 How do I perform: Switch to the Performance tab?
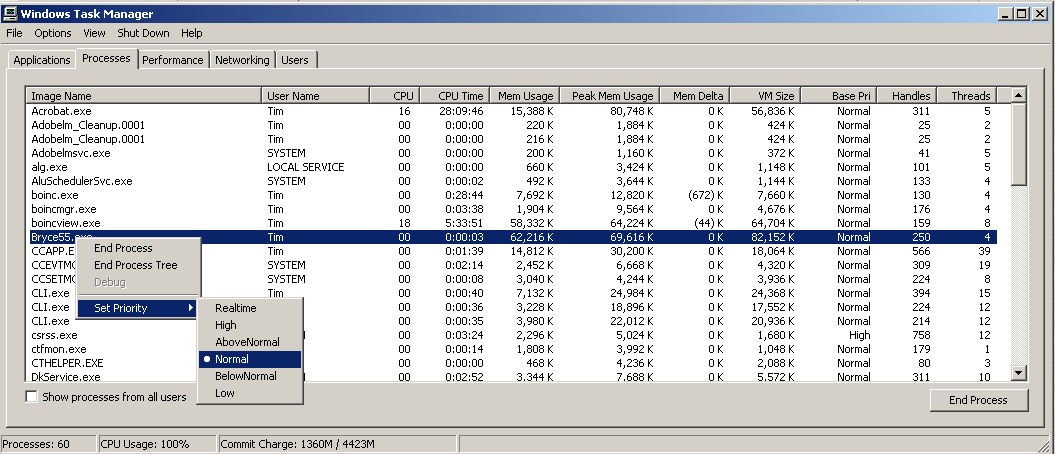[x=172, y=60]
